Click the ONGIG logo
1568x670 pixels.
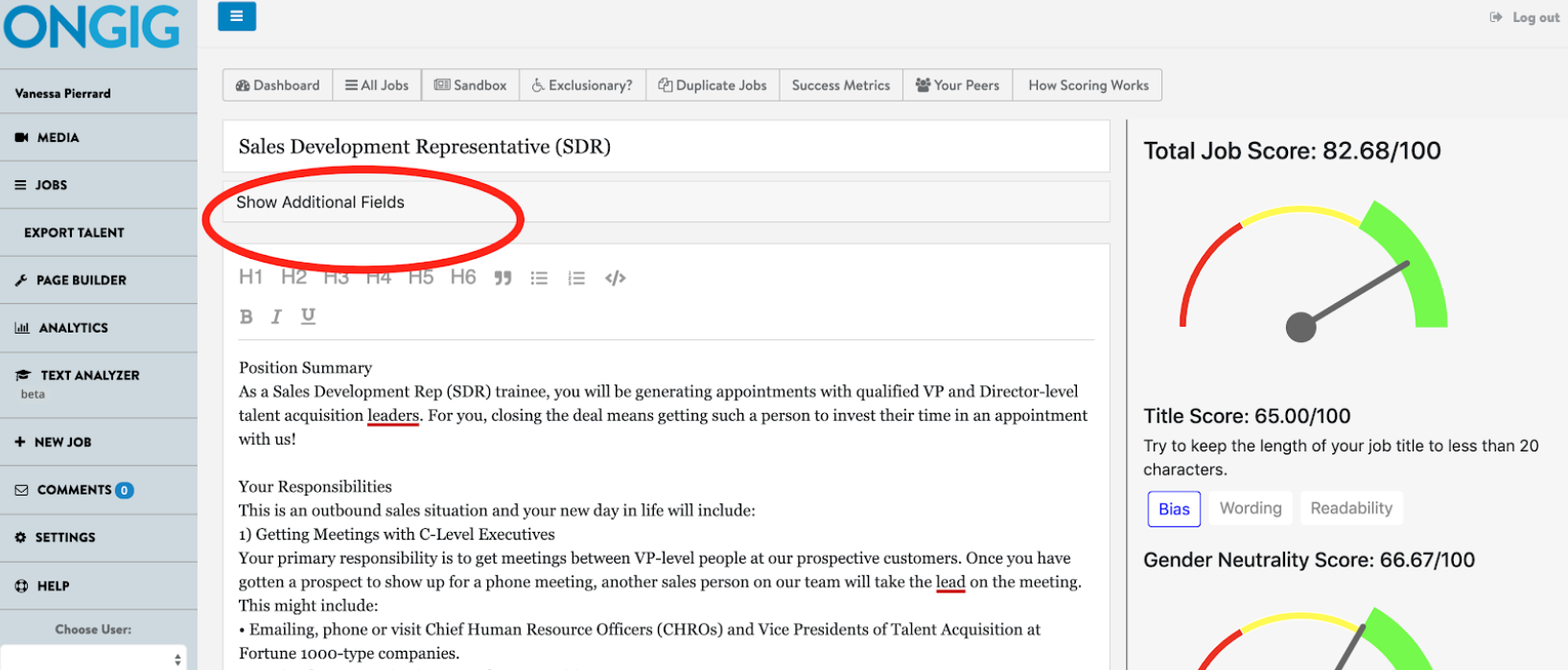click(92, 27)
